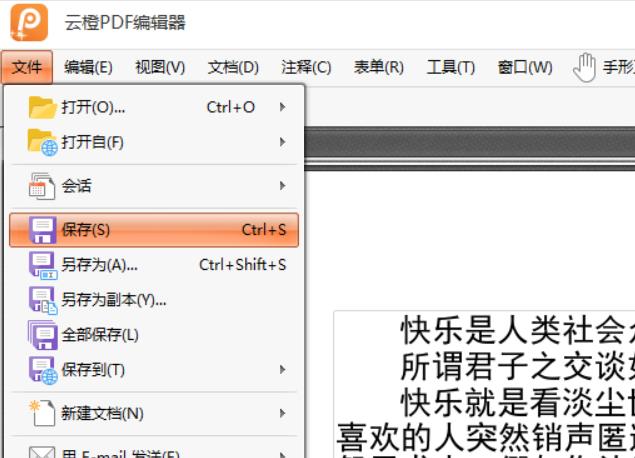This screenshot has height=458, width=635.
Task: Choose 保存(S) to save the document
Action: click(154, 230)
